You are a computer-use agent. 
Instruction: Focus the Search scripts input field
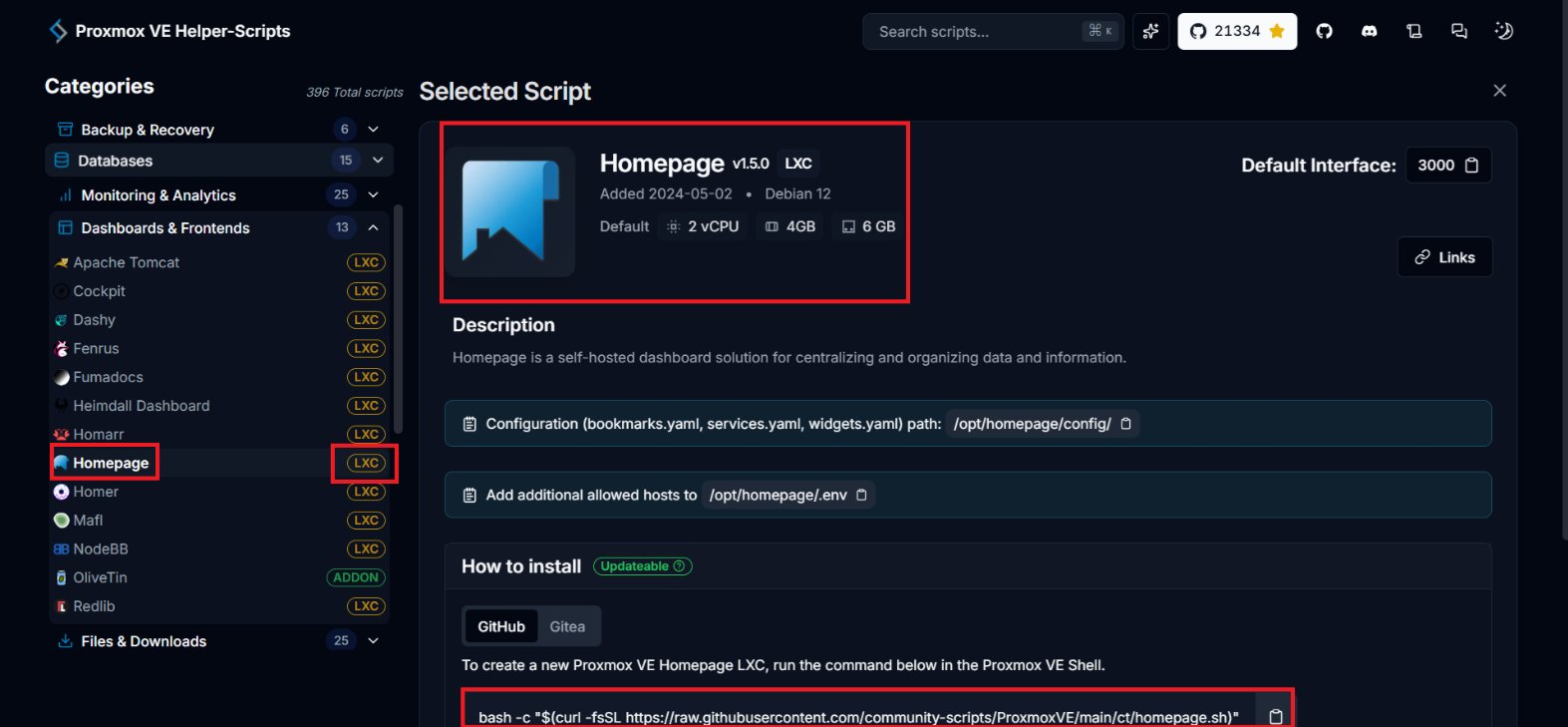coord(977,32)
